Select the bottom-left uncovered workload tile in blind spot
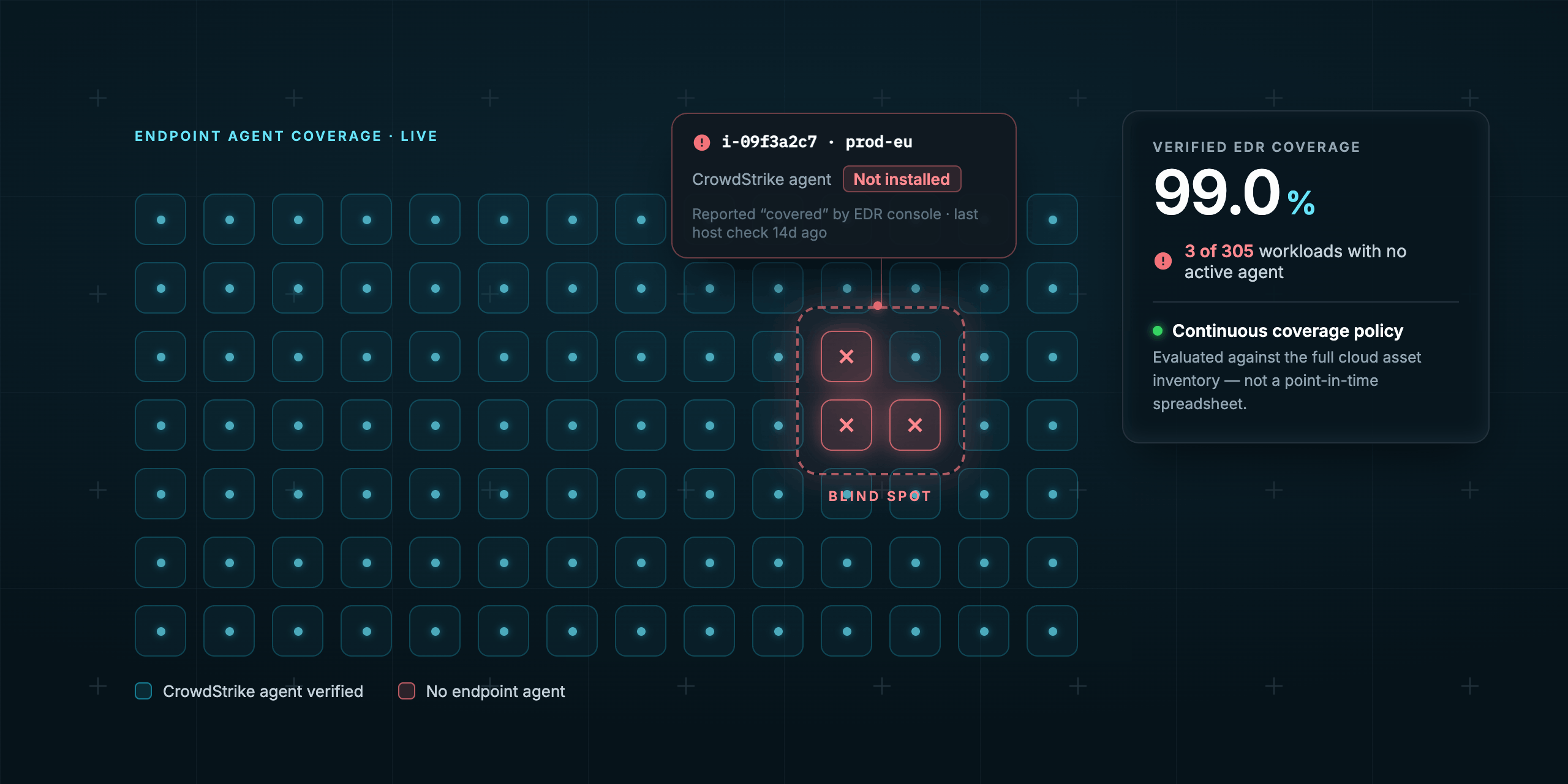The width and height of the screenshot is (1568, 784). 846,425
